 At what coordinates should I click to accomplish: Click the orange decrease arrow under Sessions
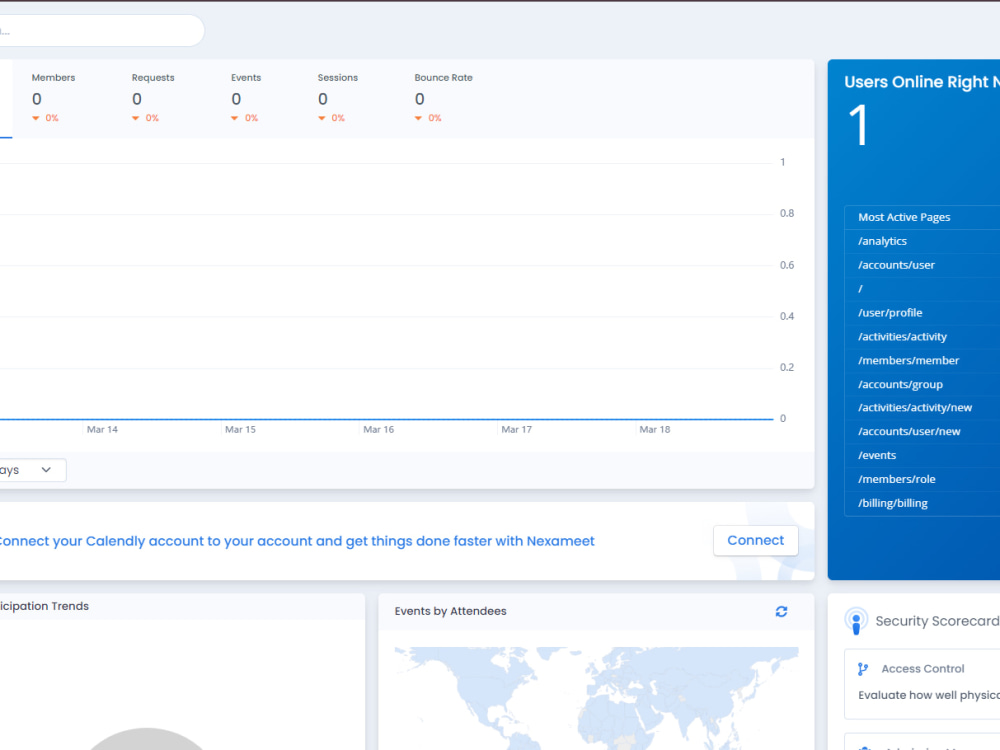coord(320,118)
